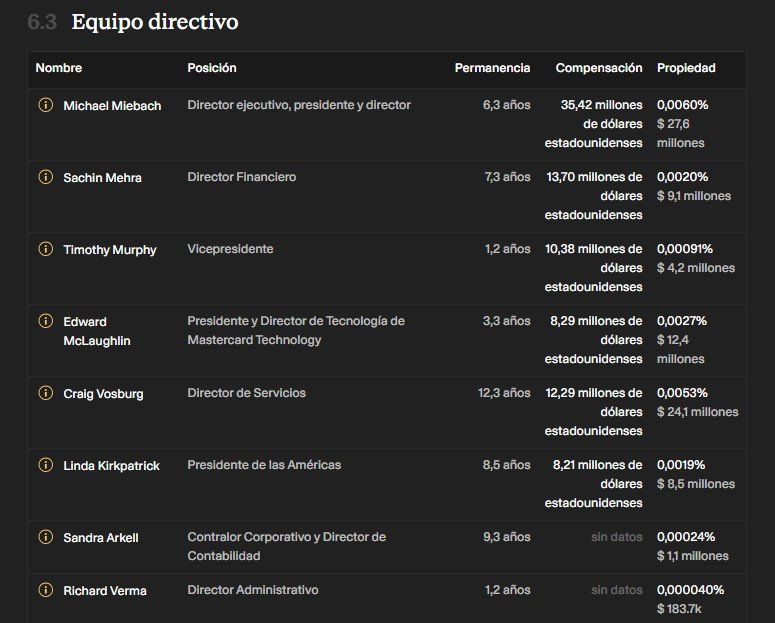Click the '0,0027%' ownership value

(682, 321)
